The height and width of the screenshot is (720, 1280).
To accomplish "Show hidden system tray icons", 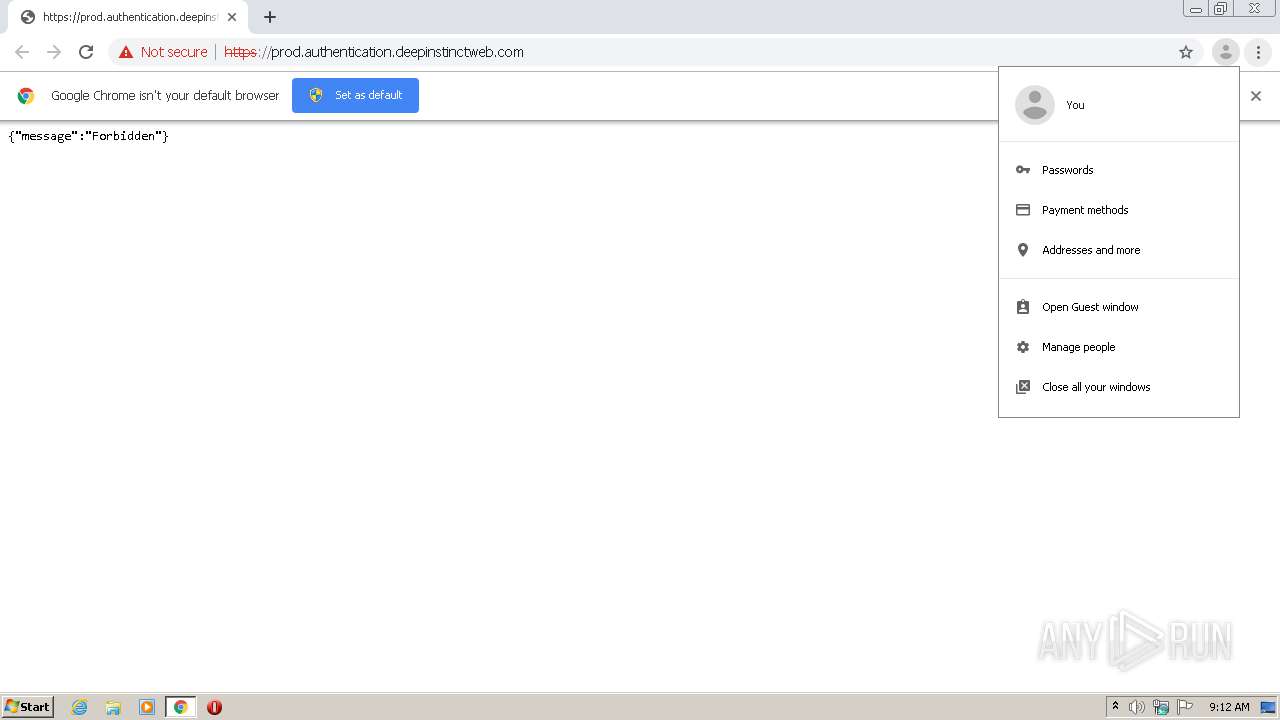I will [x=1115, y=707].
